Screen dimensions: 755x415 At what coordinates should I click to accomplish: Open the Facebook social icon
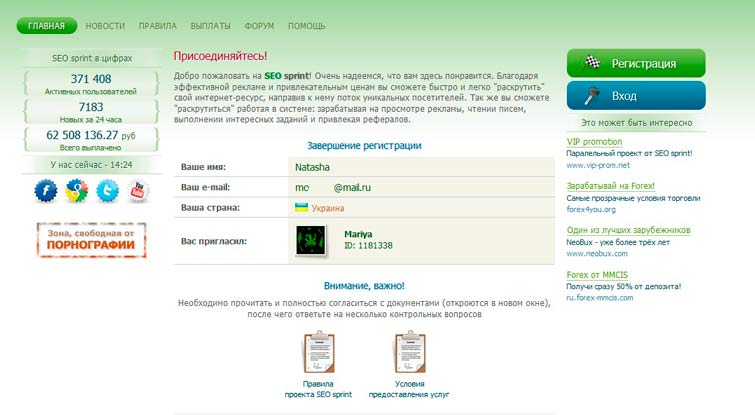click(x=46, y=191)
